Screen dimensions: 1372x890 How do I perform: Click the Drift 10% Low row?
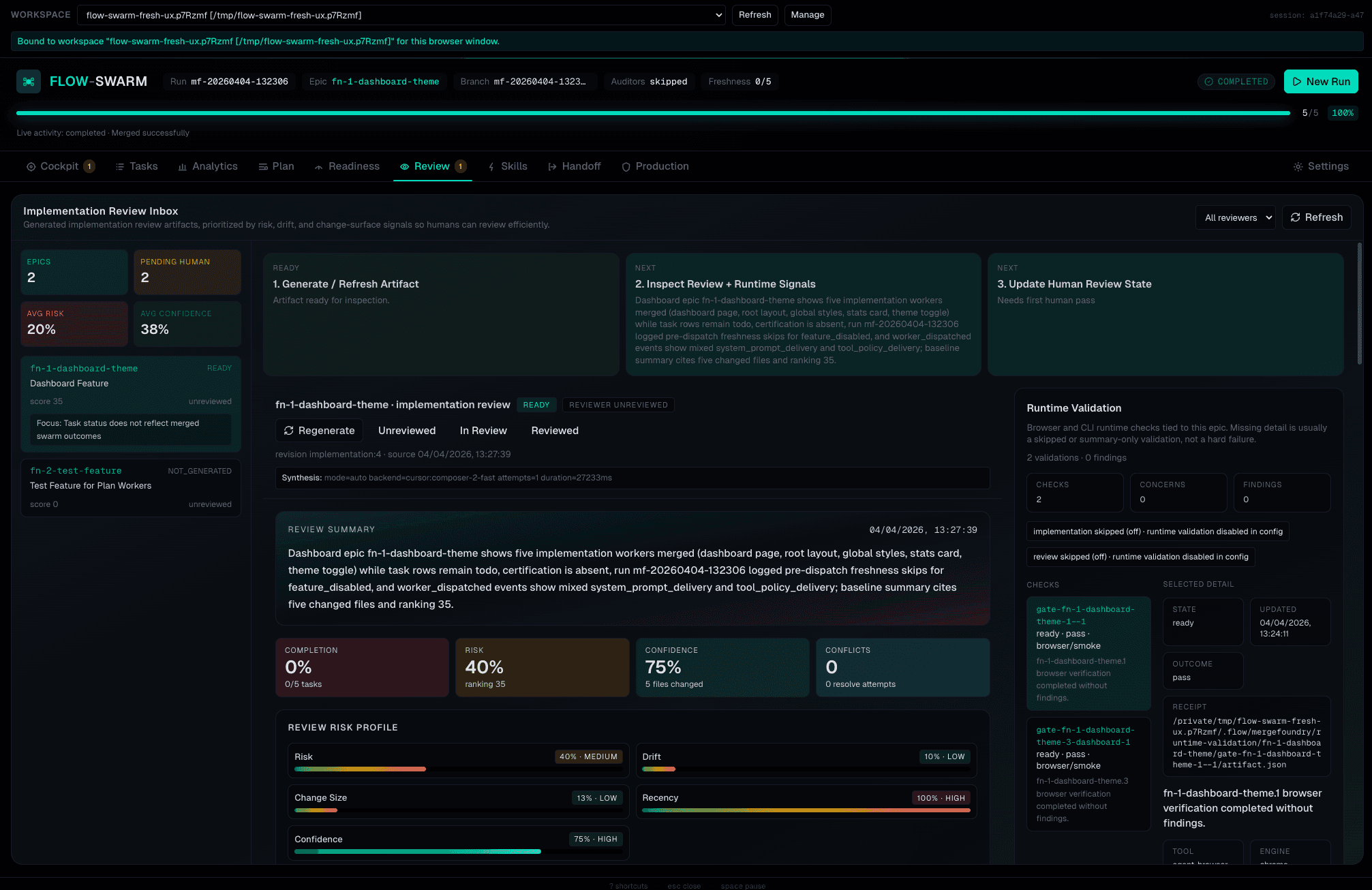[x=806, y=761]
